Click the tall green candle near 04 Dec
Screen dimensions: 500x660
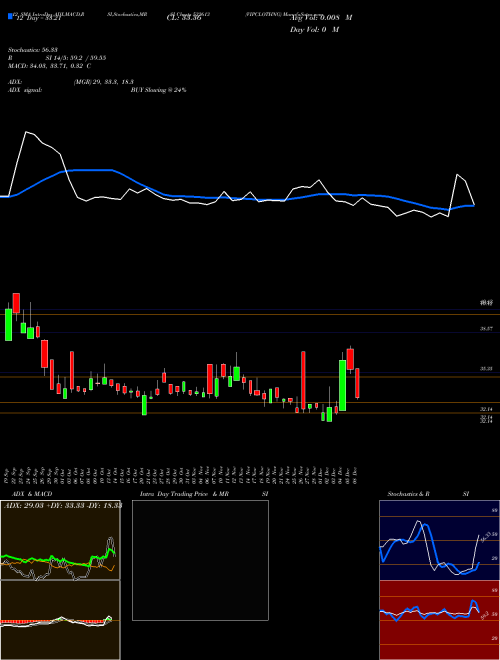[343, 385]
